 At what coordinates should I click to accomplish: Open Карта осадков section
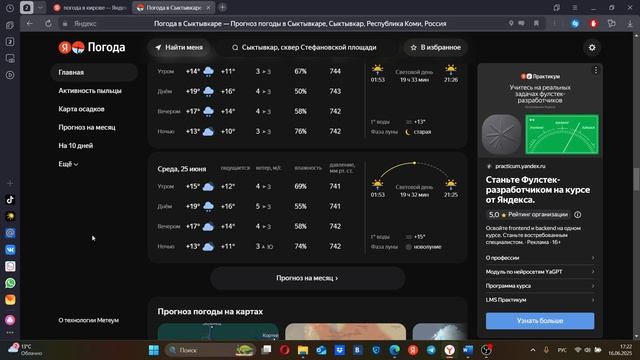click(81, 109)
